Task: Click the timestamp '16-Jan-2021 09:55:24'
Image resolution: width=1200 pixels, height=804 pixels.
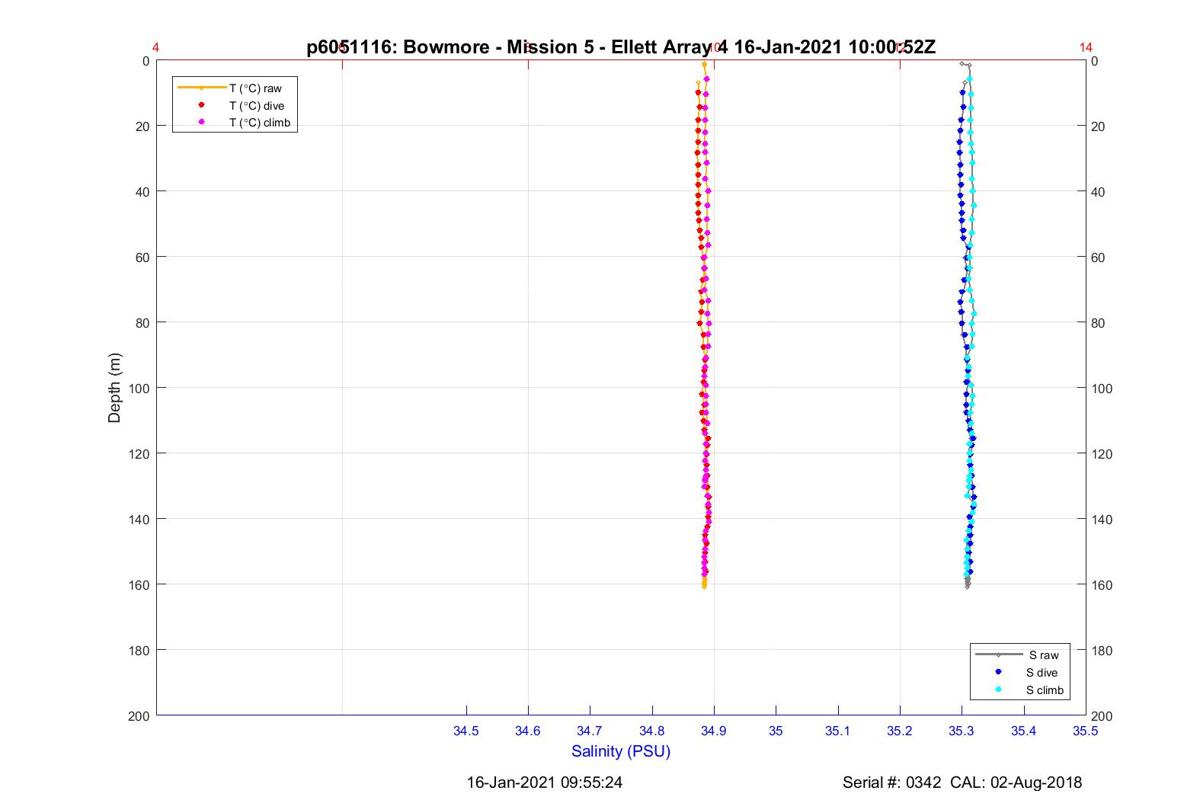Action: click(x=545, y=782)
